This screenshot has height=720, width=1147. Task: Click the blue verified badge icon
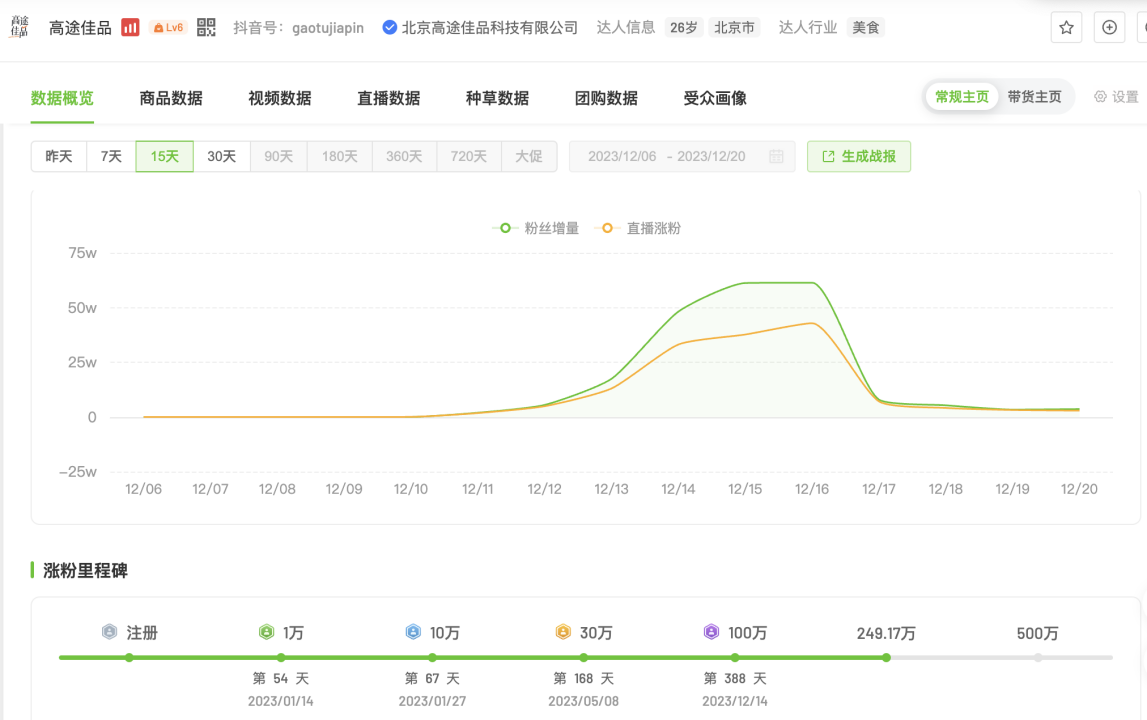pos(390,28)
